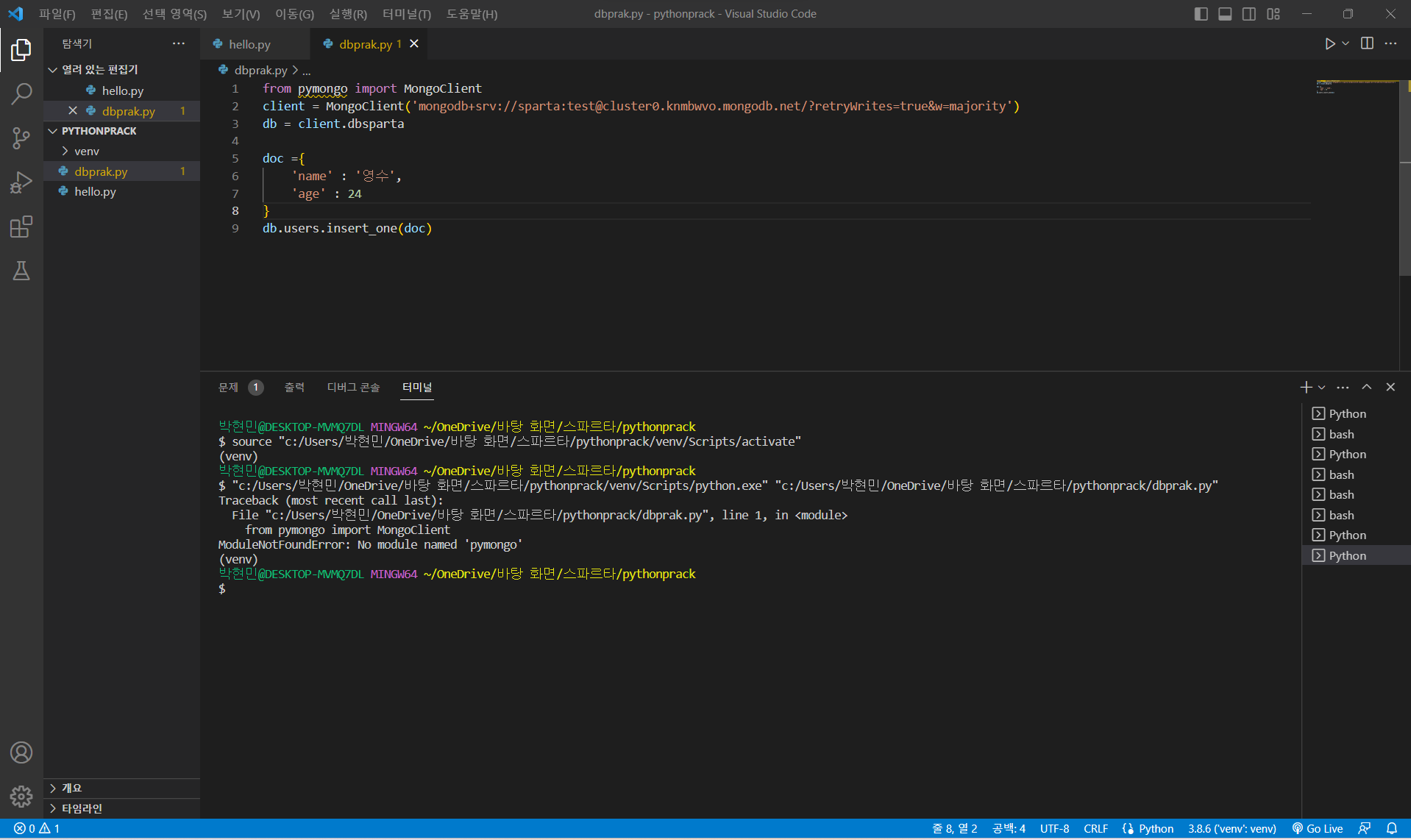Screen dimensions: 1411x840
Task: Select hello.py in open editors list
Action: 121,90
